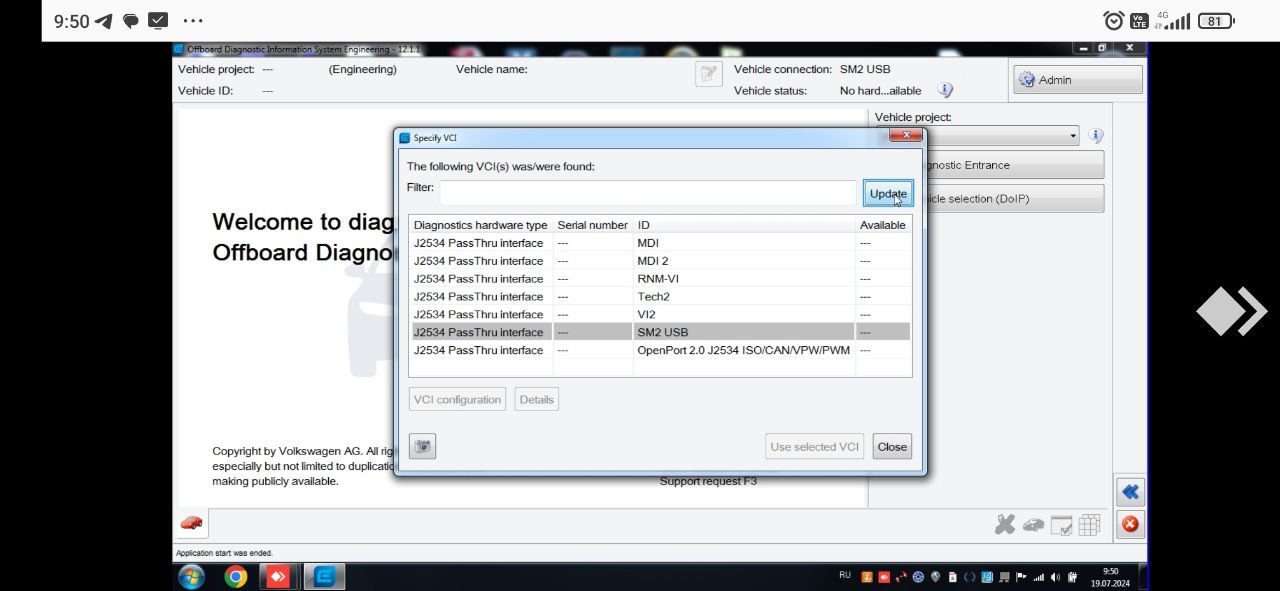1280x591 pixels.
Task: Click the Details button
Action: pos(536,399)
